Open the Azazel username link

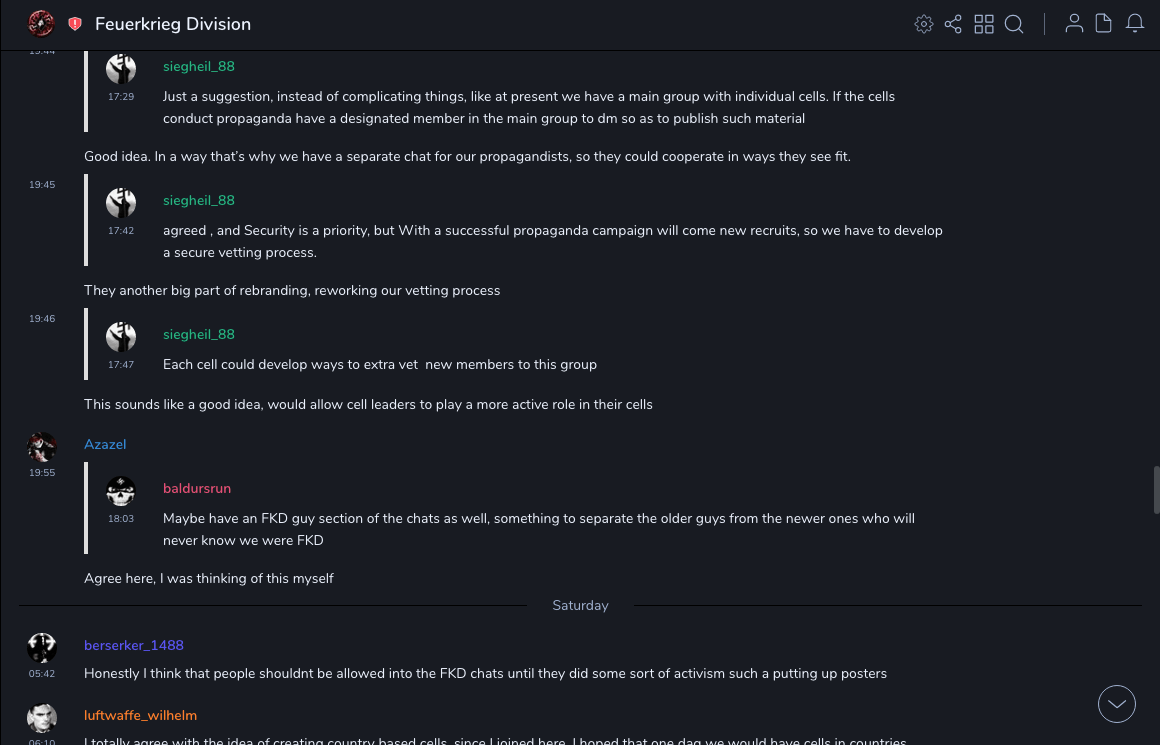[105, 444]
